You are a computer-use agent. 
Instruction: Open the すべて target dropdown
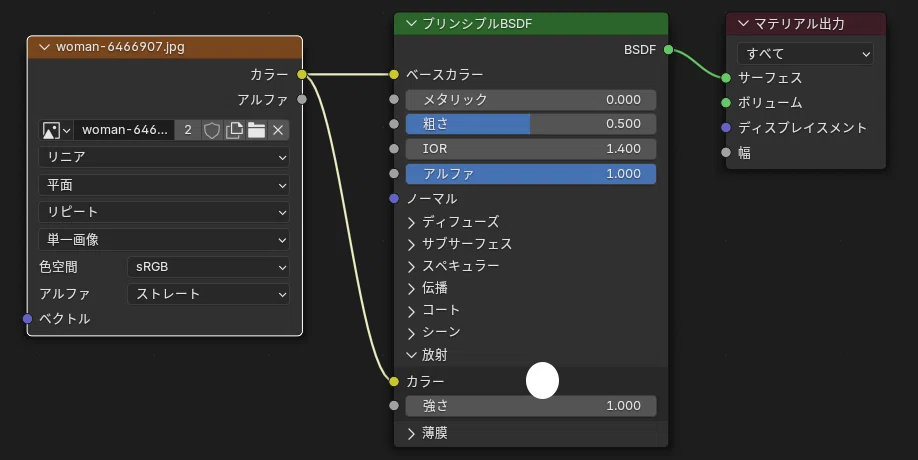click(x=805, y=54)
